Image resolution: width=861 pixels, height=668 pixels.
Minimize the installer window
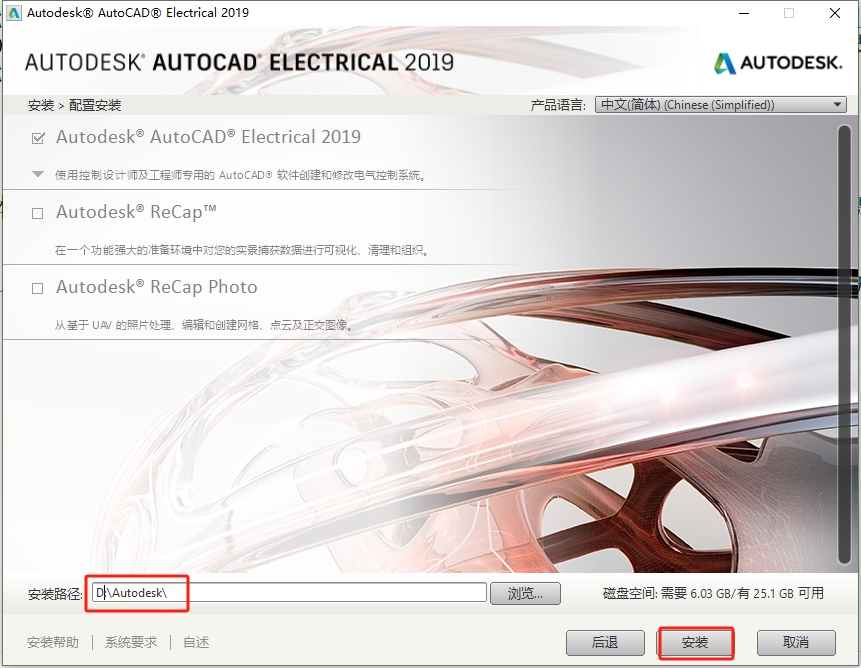point(744,13)
